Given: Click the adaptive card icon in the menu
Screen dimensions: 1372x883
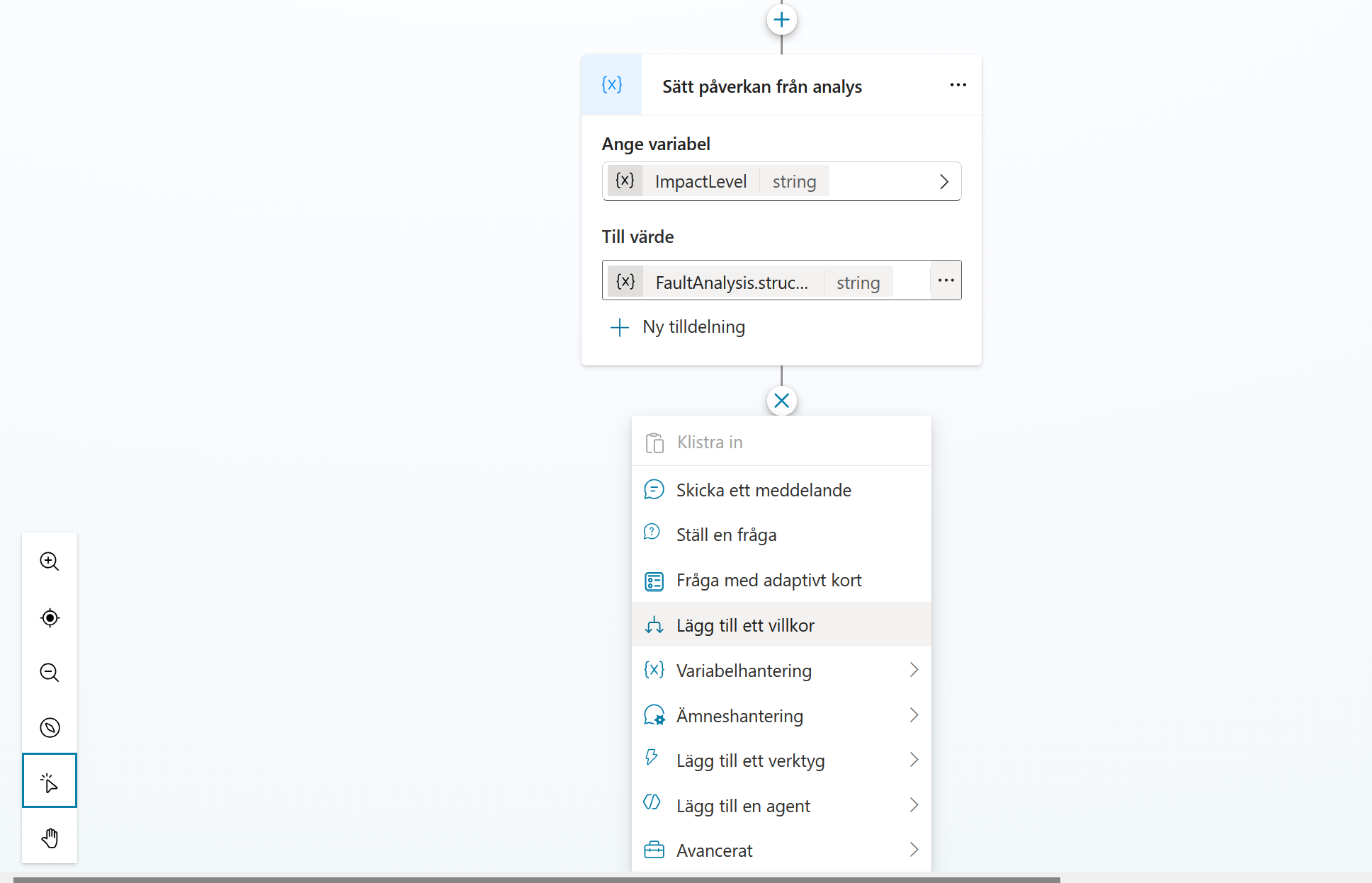Looking at the screenshot, I should [x=654, y=581].
